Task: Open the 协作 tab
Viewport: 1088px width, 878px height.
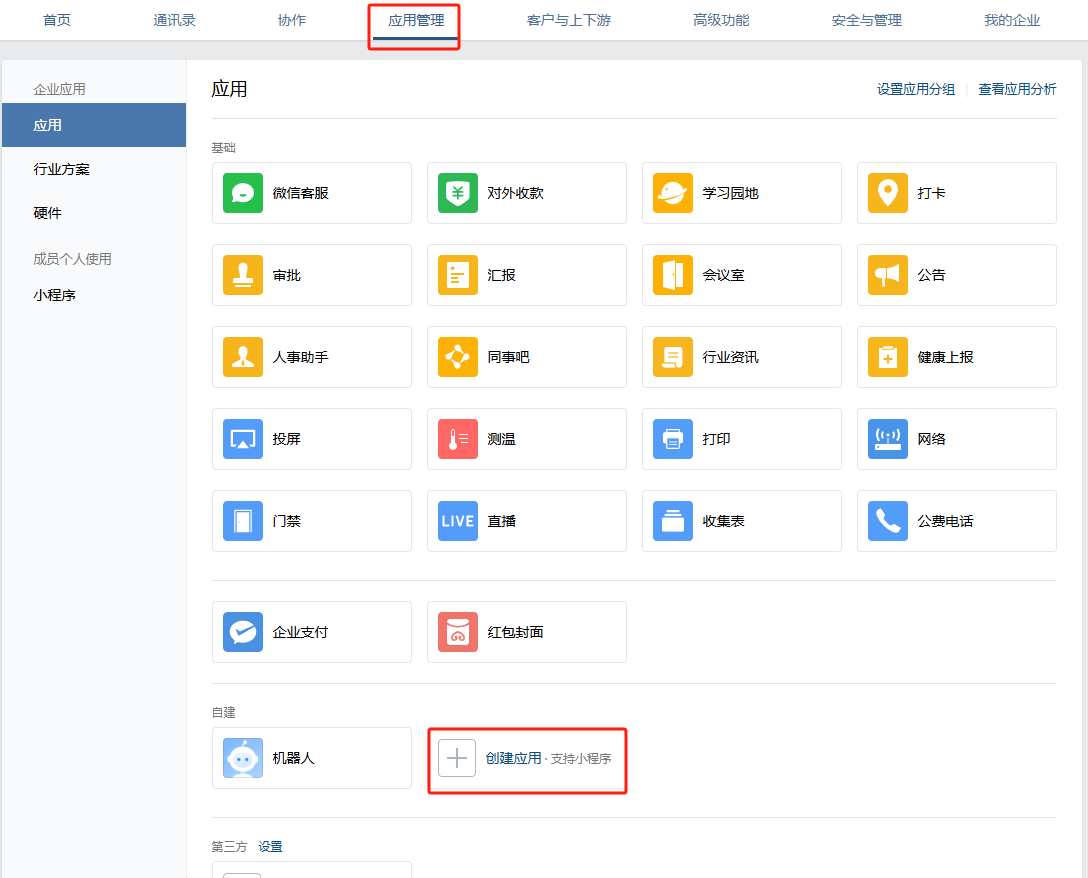Action: click(291, 20)
